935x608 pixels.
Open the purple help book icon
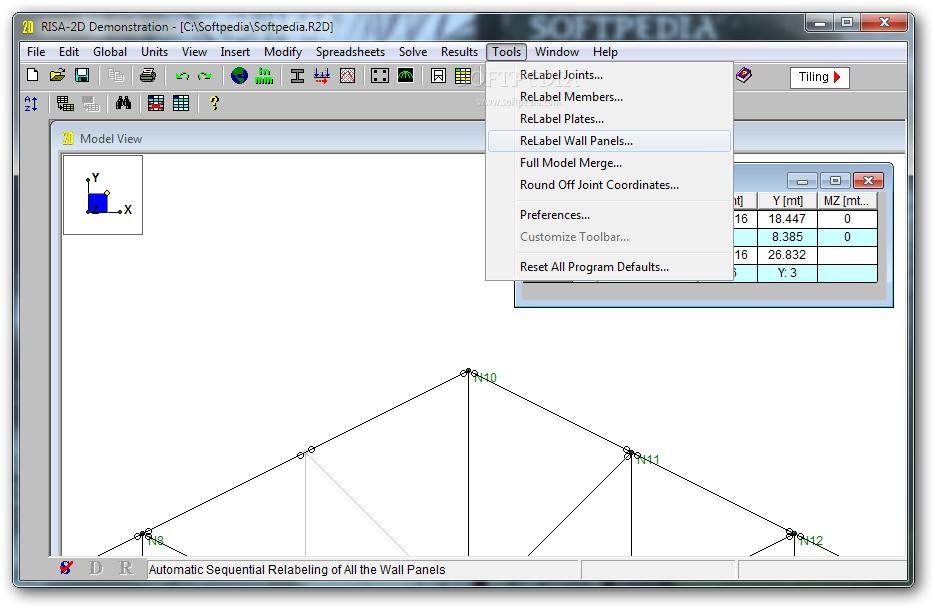pos(744,75)
